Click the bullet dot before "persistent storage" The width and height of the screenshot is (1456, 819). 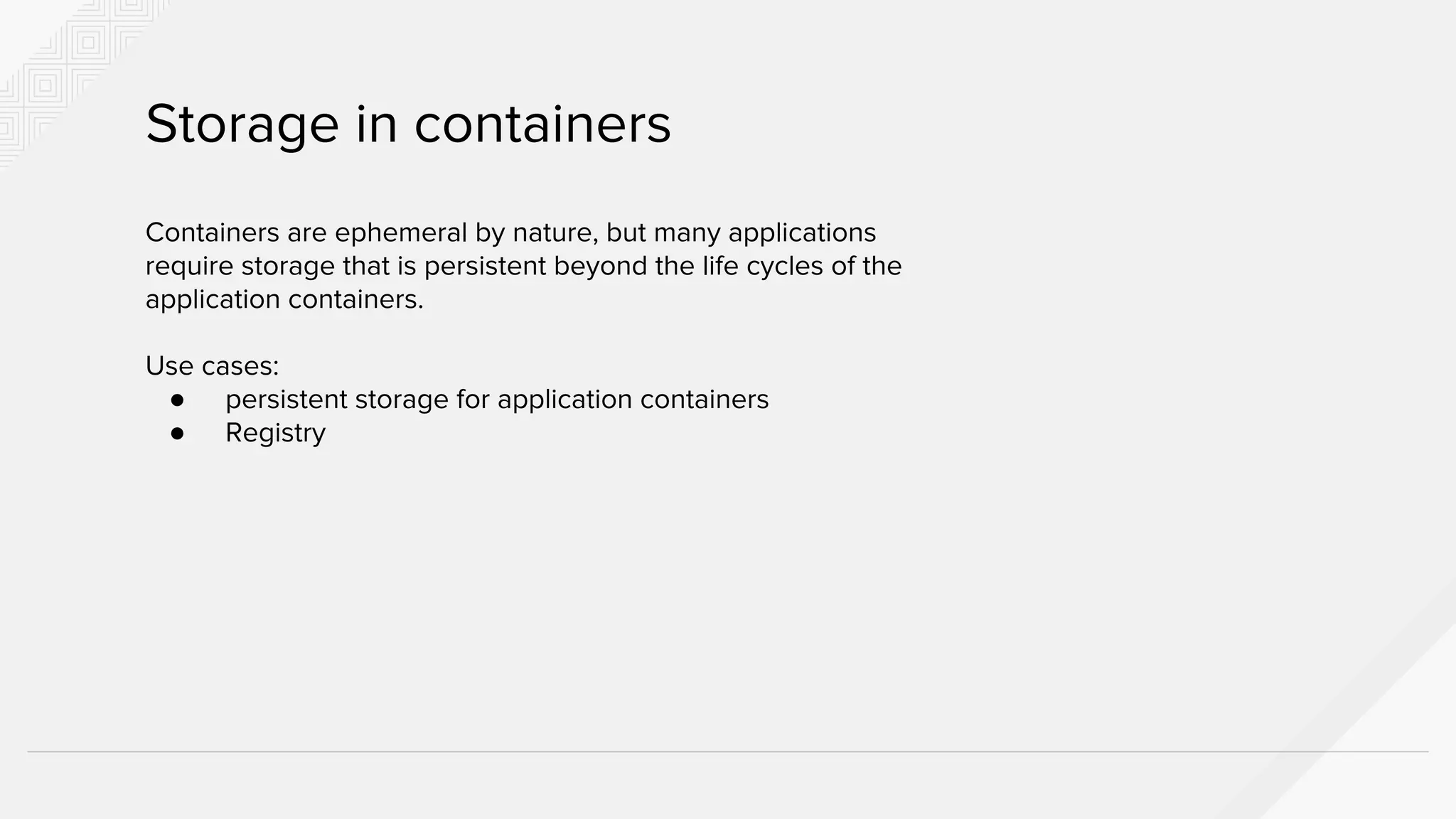pyautogui.click(x=178, y=400)
